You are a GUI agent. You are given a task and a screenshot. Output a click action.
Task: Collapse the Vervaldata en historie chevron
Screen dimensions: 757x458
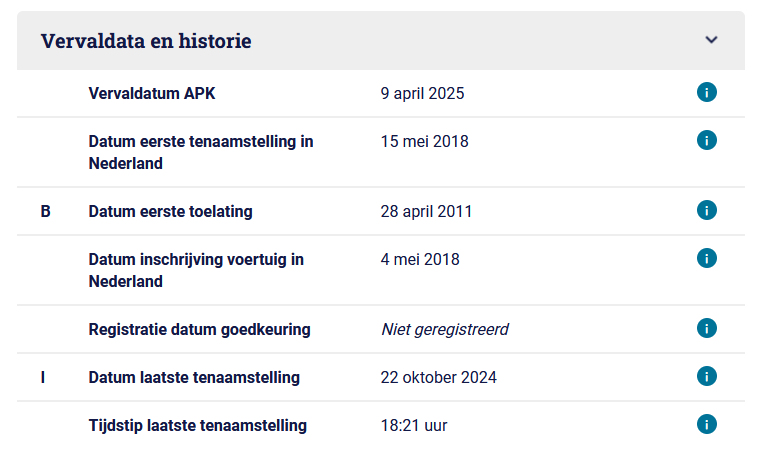[x=711, y=40]
